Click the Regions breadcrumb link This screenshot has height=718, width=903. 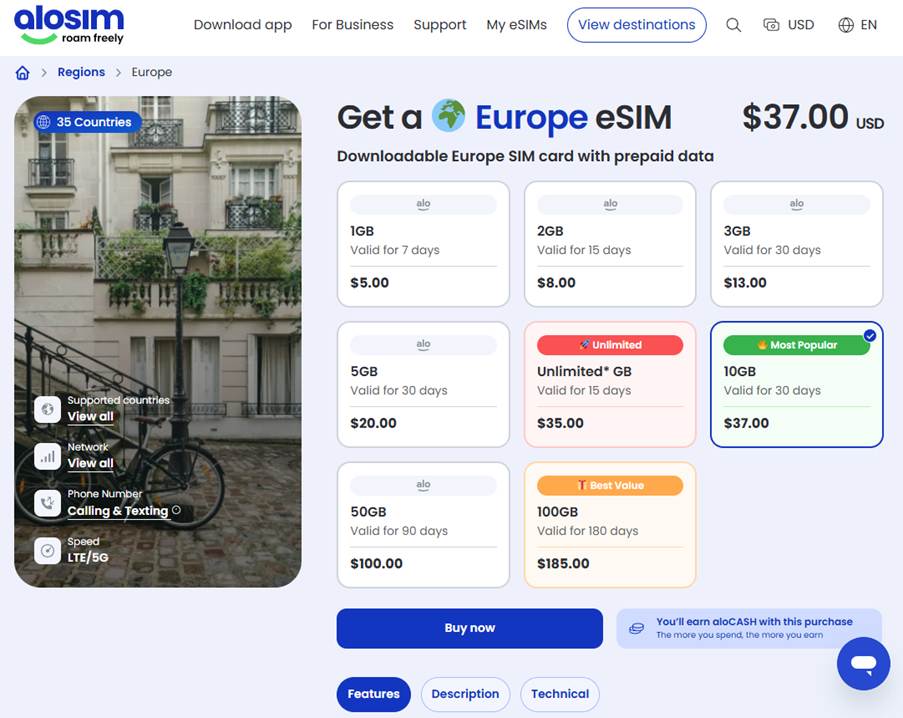[x=81, y=72]
